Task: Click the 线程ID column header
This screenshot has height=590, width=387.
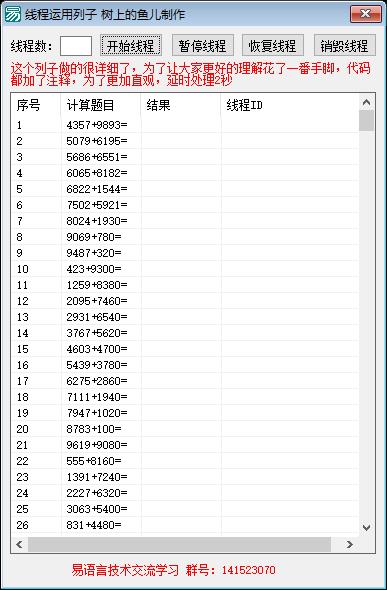Action: (290, 105)
